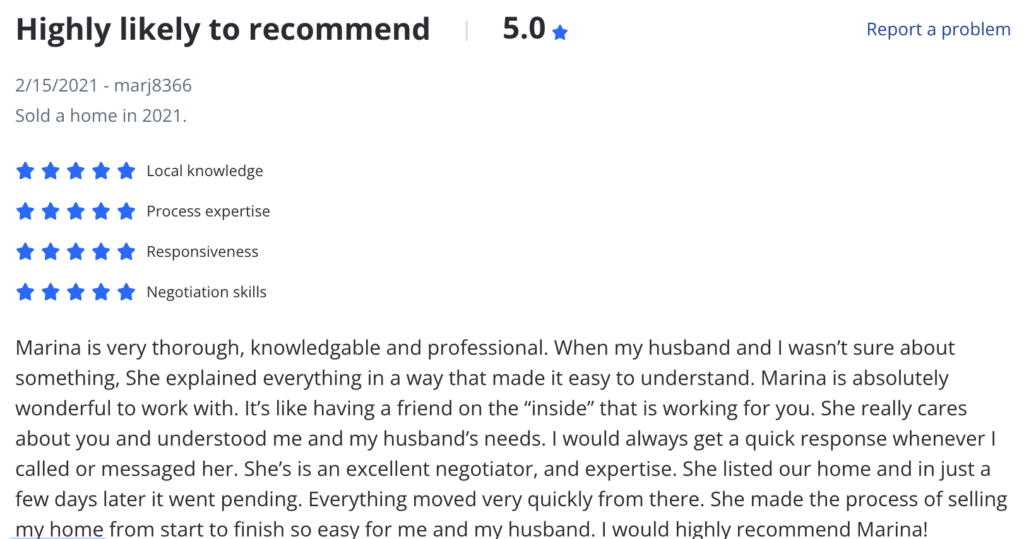Image resolution: width=1024 pixels, height=539 pixels.
Task: Click fifth star of Responsiveness rating
Action: pyautogui.click(x=126, y=252)
